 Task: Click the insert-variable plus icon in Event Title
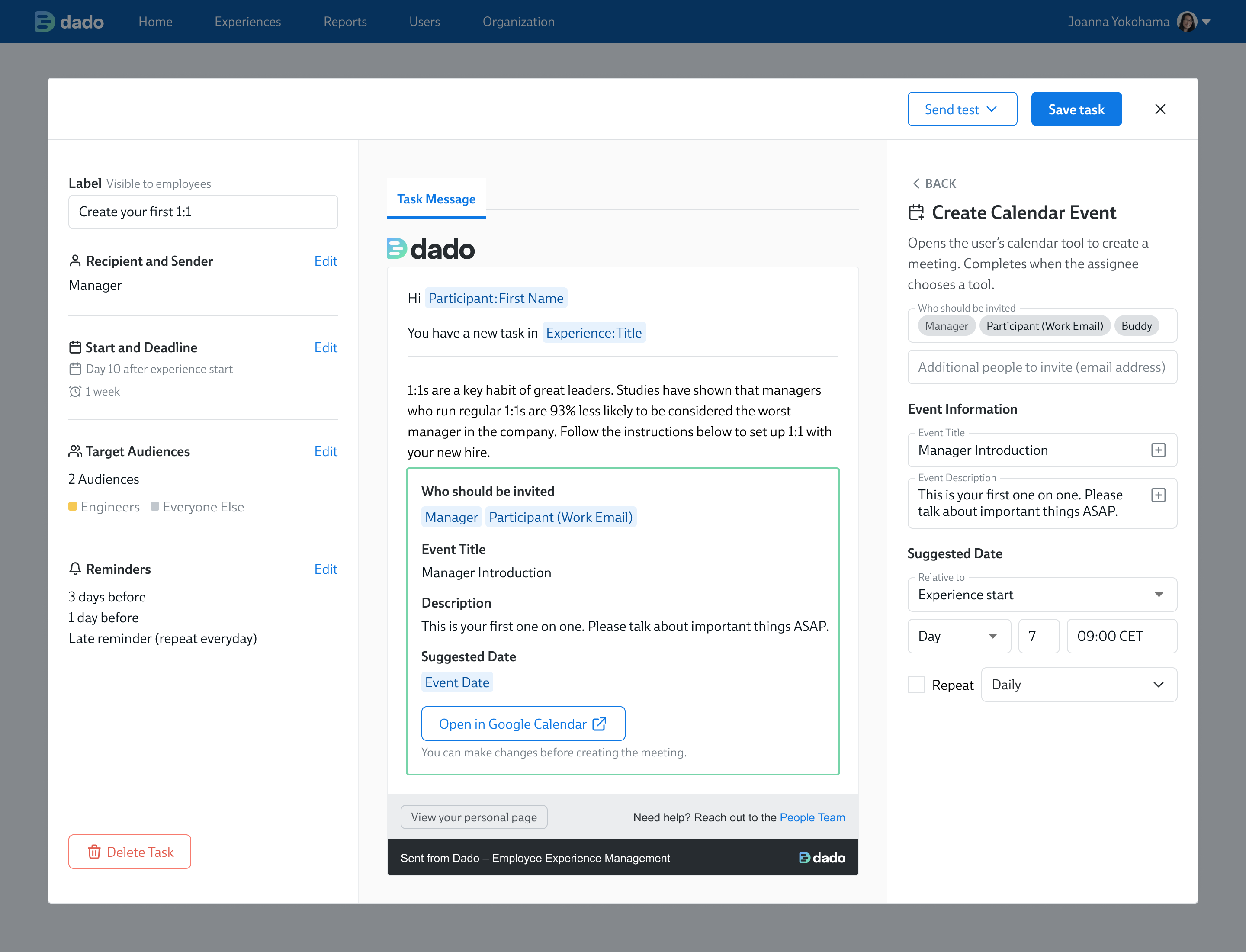point(1159,450)
